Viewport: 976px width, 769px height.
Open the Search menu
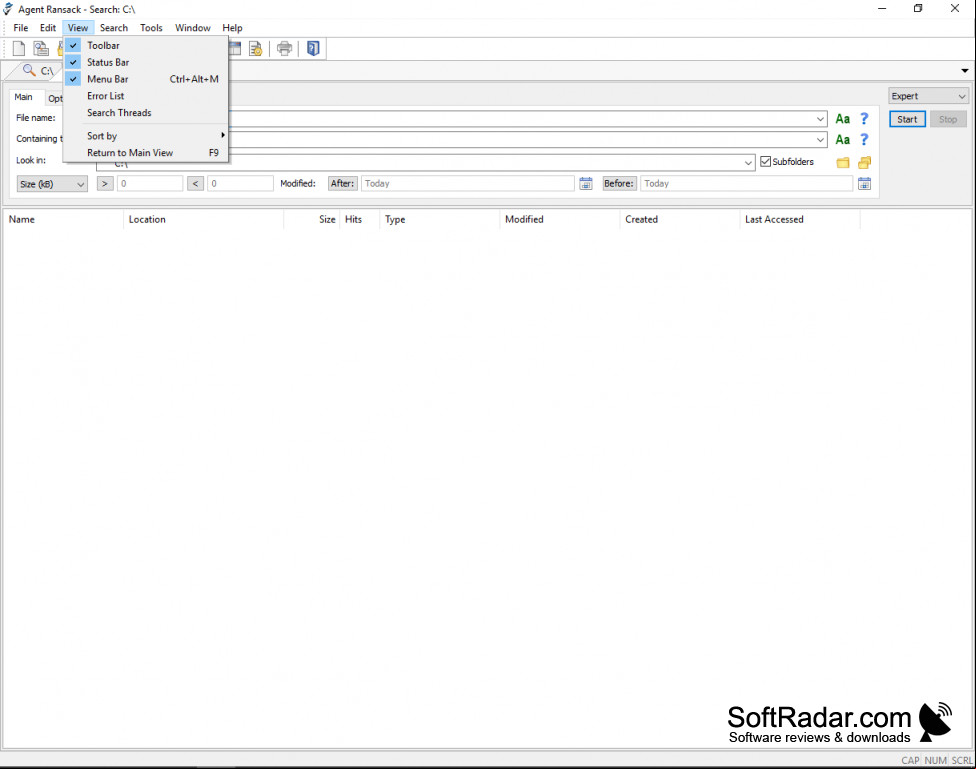(114, 28)
